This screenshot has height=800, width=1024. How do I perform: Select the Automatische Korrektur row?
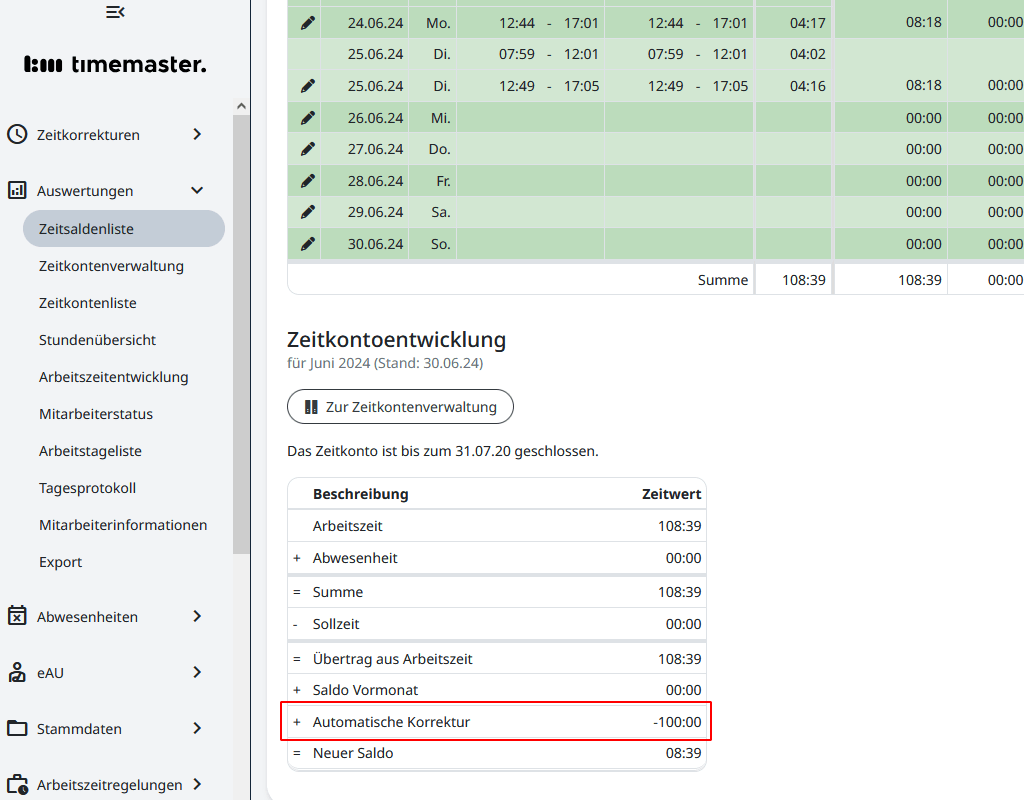[x=496, y=722]
